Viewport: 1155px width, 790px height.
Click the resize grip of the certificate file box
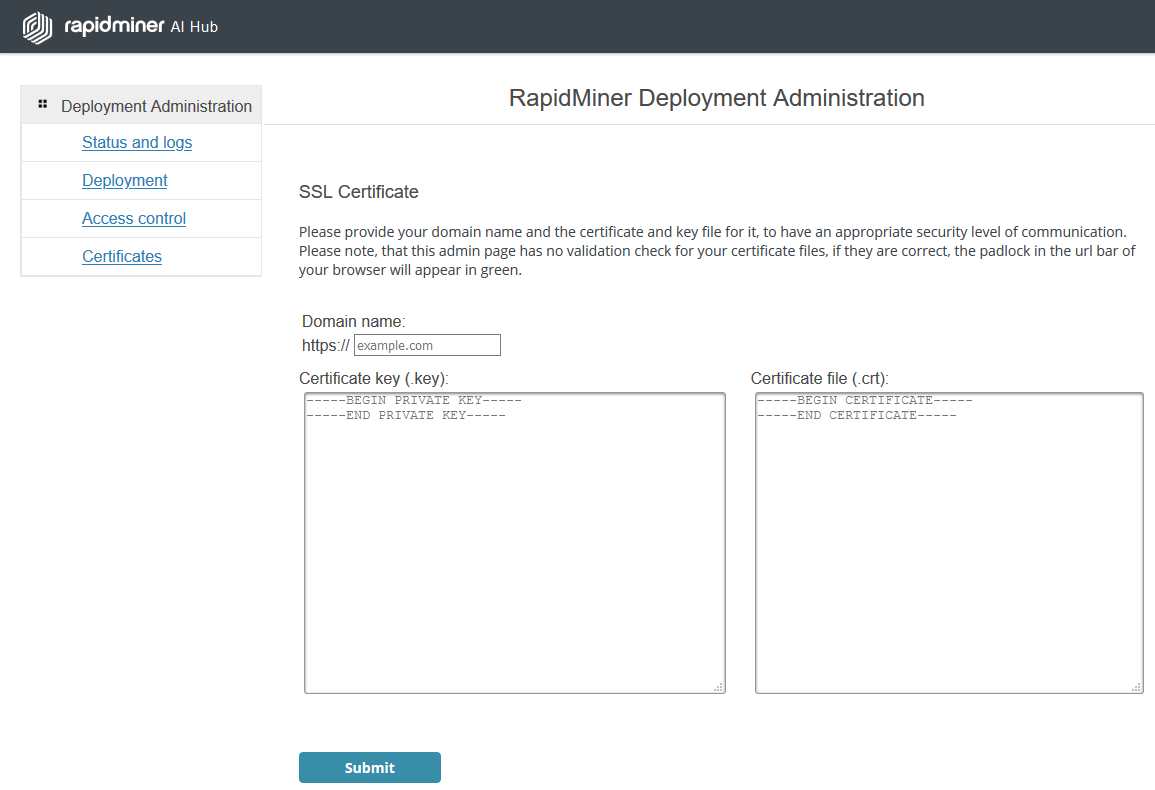(1137, 687)
